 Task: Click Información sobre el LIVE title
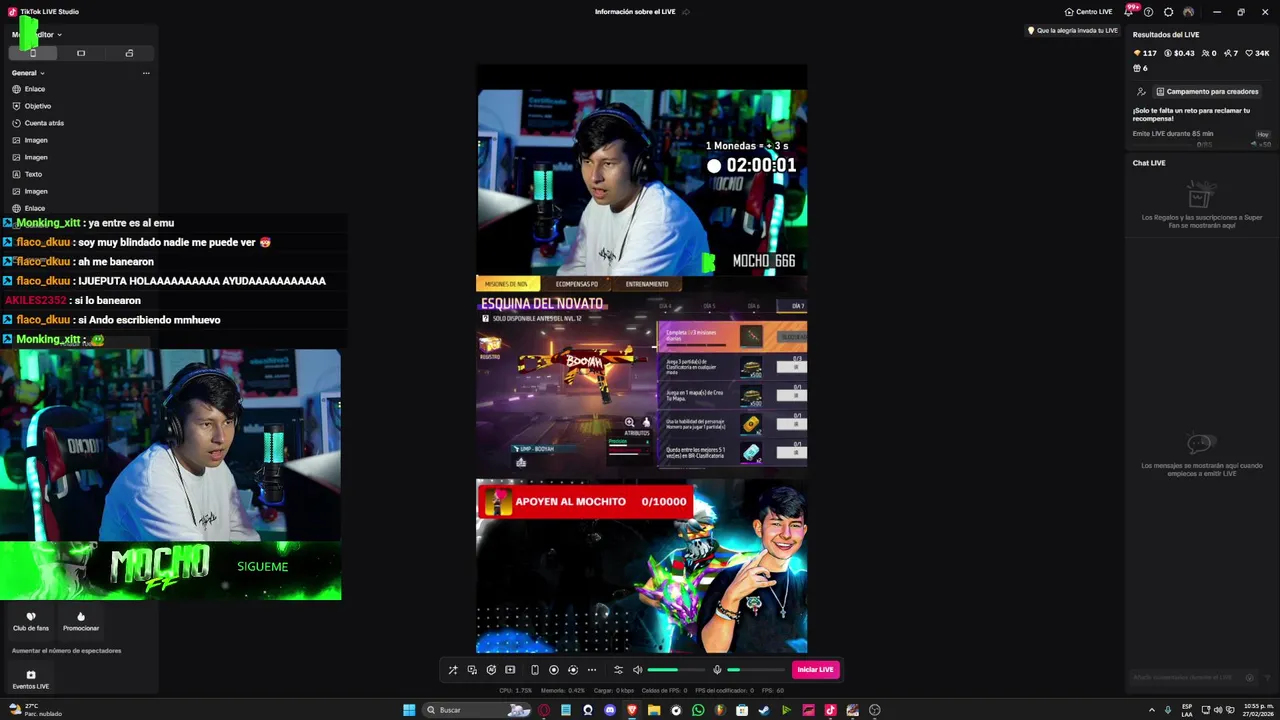pos(635,12)
